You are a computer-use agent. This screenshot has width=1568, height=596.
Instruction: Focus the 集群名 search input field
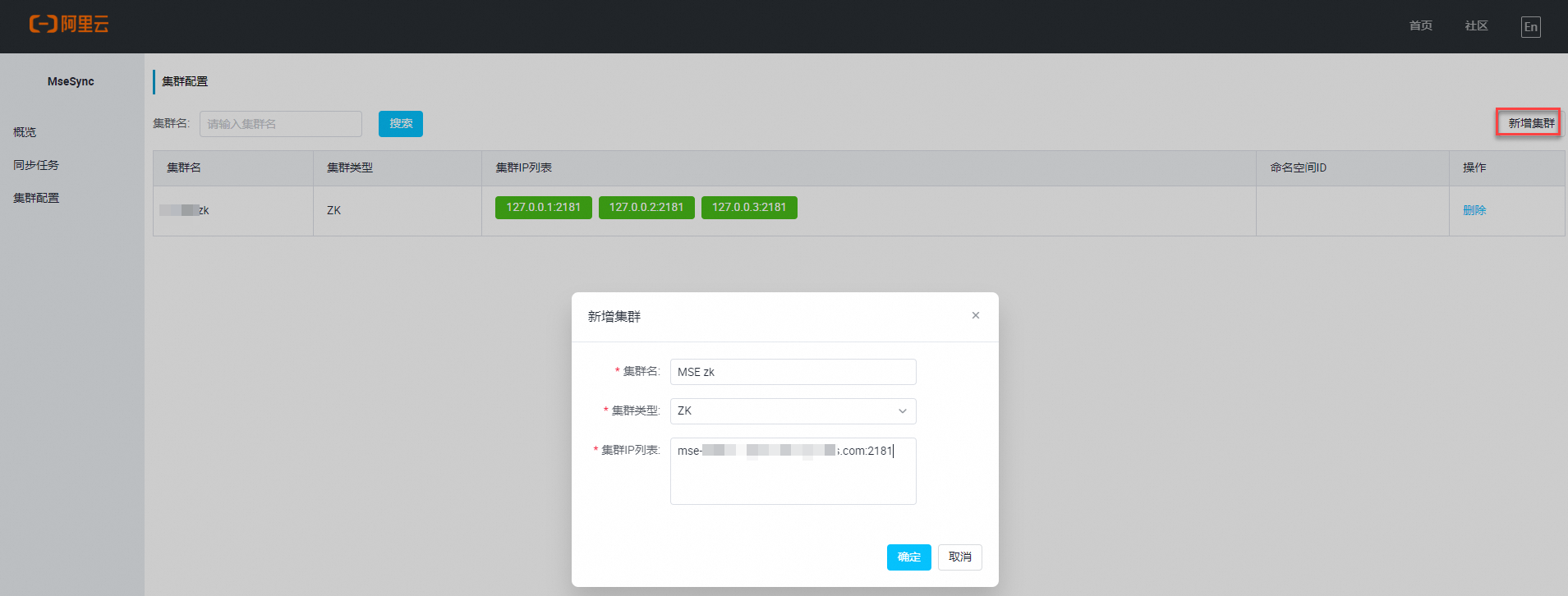[x=280, y=124]
